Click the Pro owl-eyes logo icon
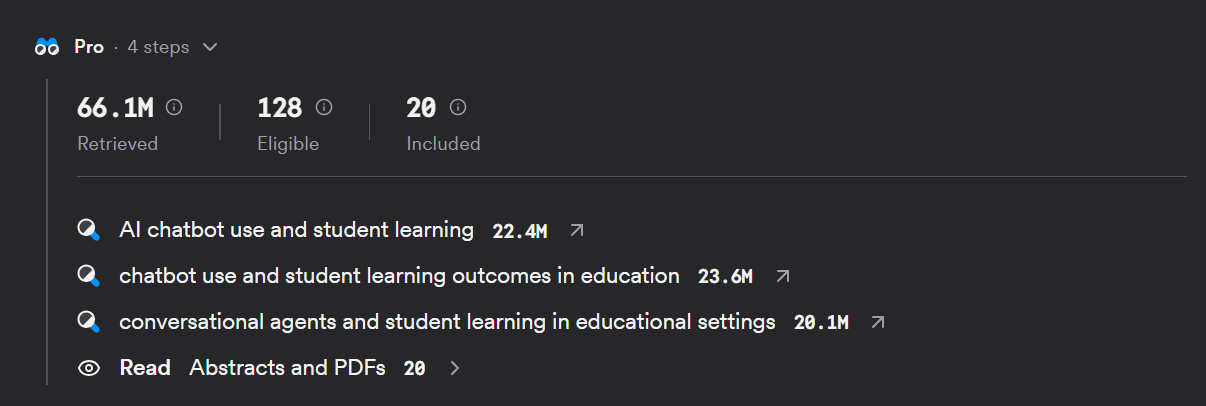 [47, 47]
